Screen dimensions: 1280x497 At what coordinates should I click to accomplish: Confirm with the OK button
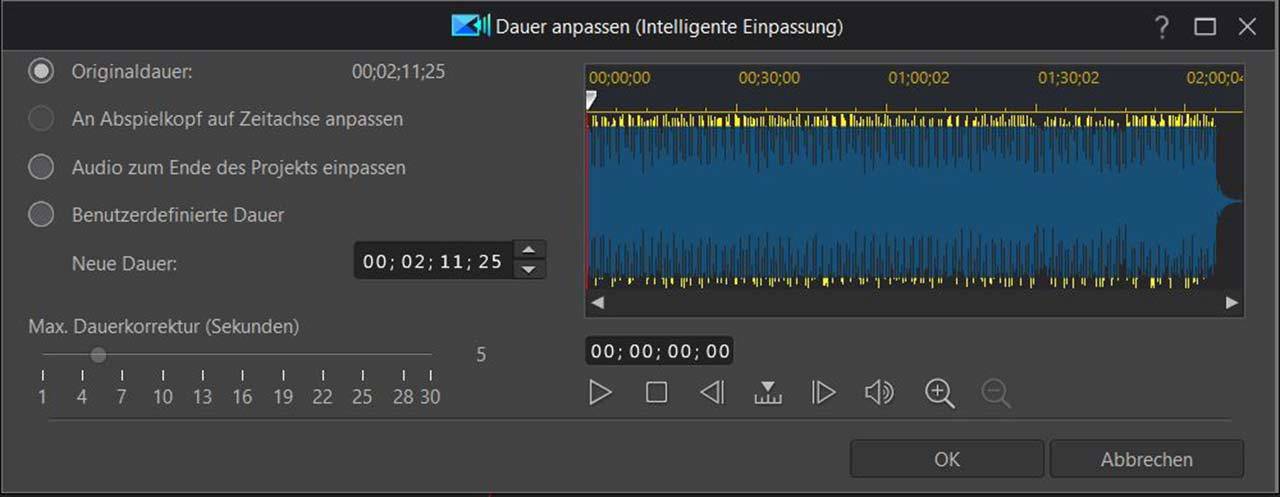click(x=946, y=459)
